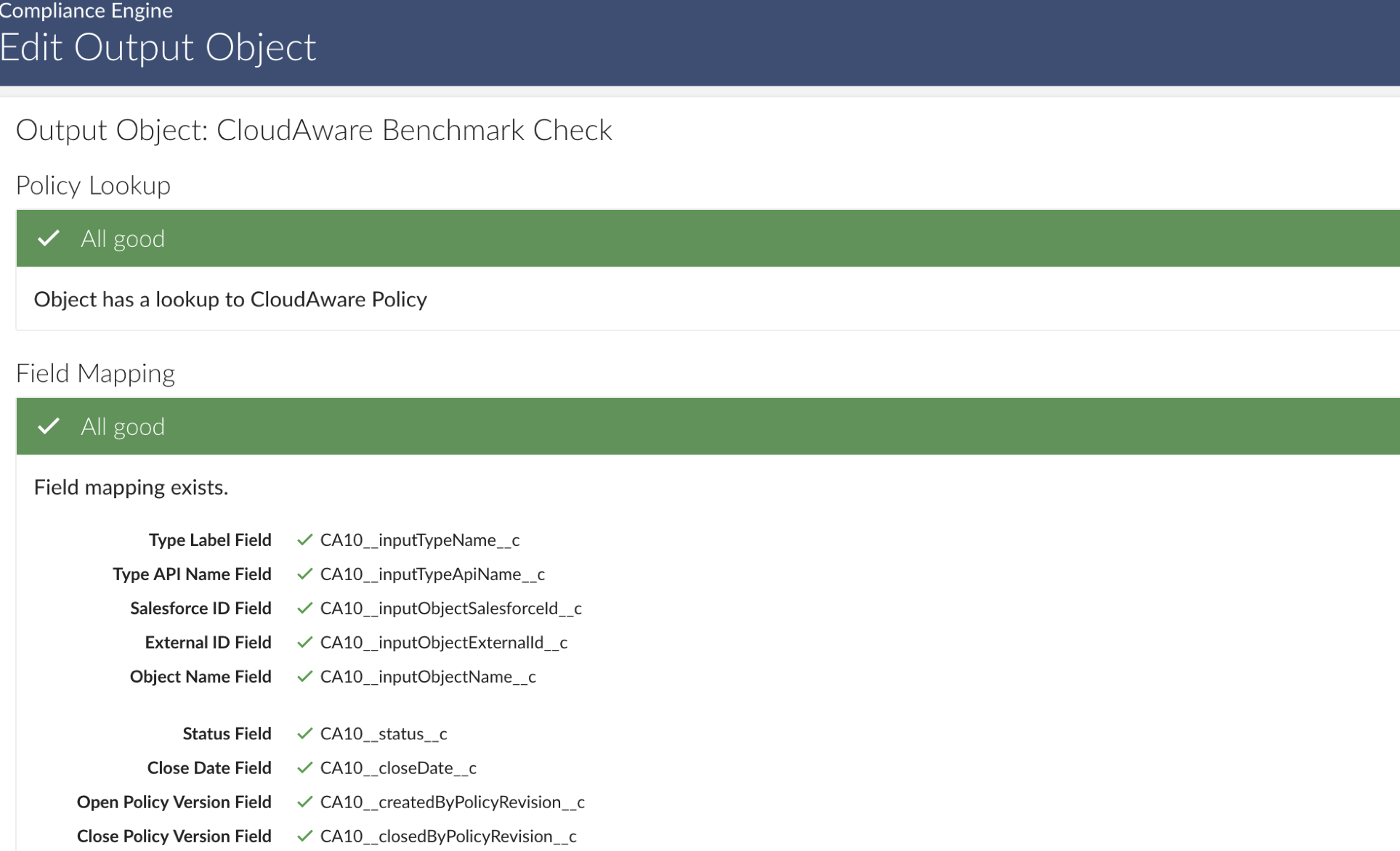
Task: Click green check beside CA10__inputObjectName__c
Action: (305, 676)
